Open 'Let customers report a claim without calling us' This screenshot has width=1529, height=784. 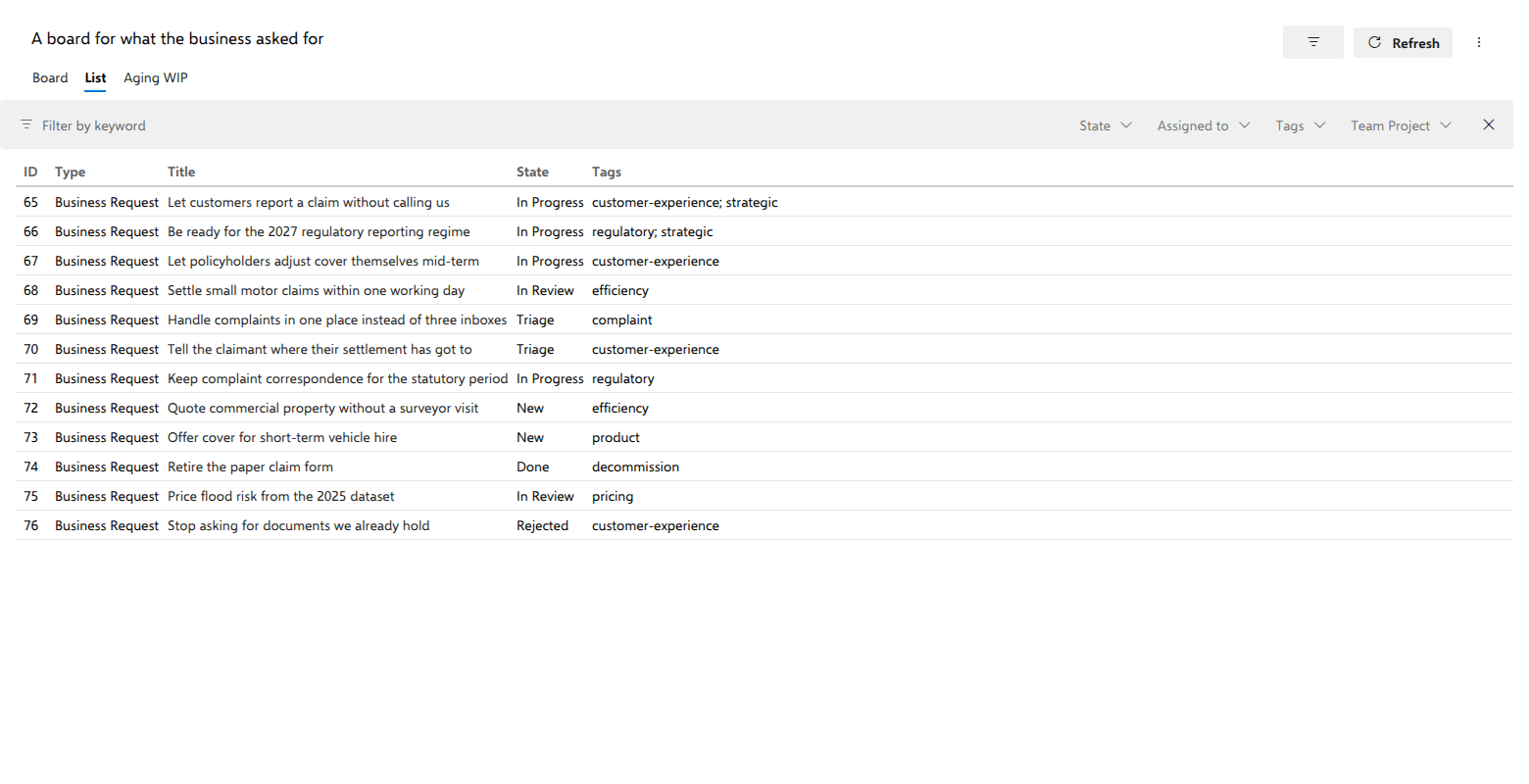tap(309, 202)
